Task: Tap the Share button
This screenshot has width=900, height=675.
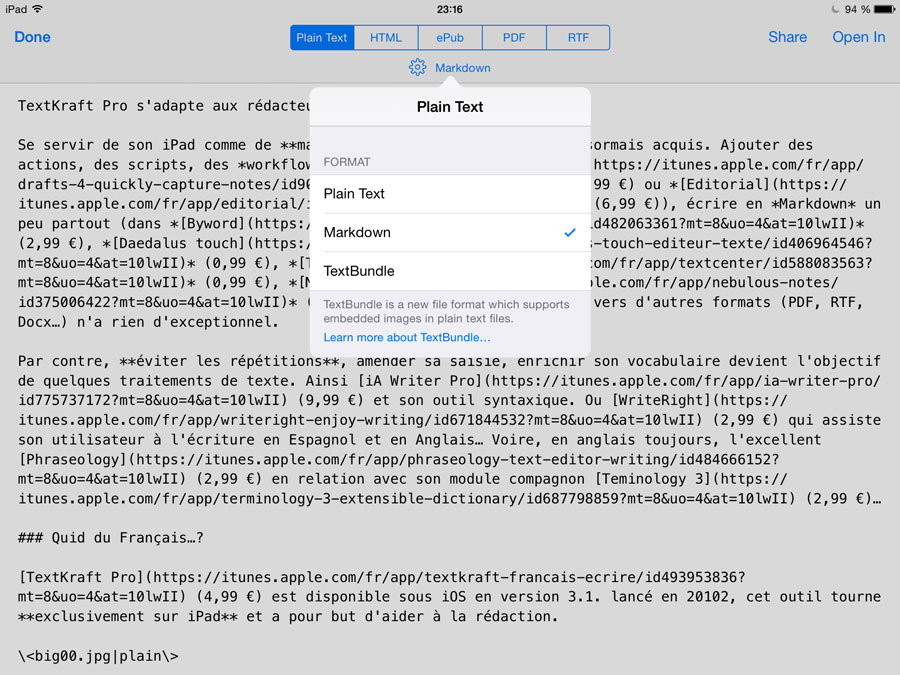Action: click(x=788, y=37)
